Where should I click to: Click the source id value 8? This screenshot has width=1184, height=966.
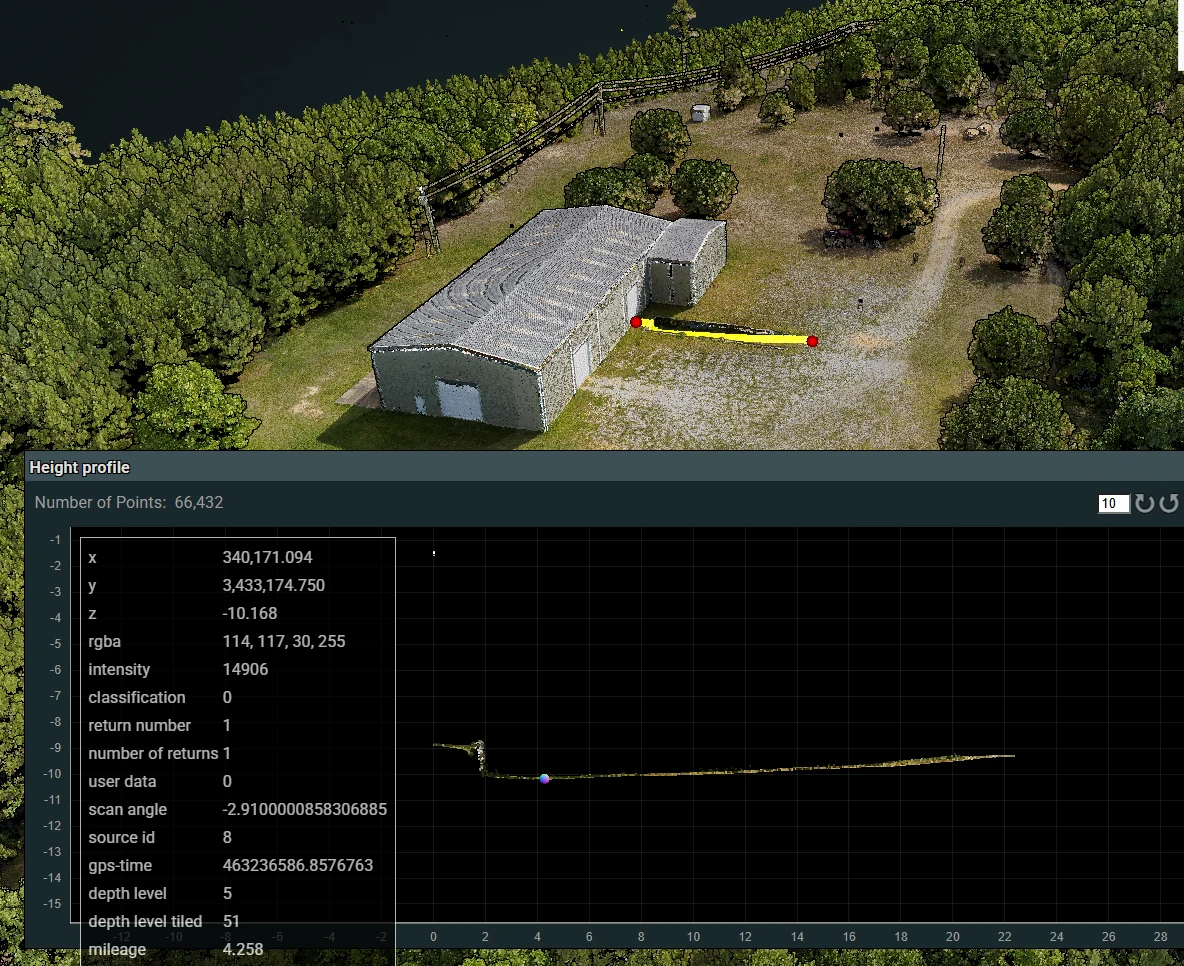[227, 838]
